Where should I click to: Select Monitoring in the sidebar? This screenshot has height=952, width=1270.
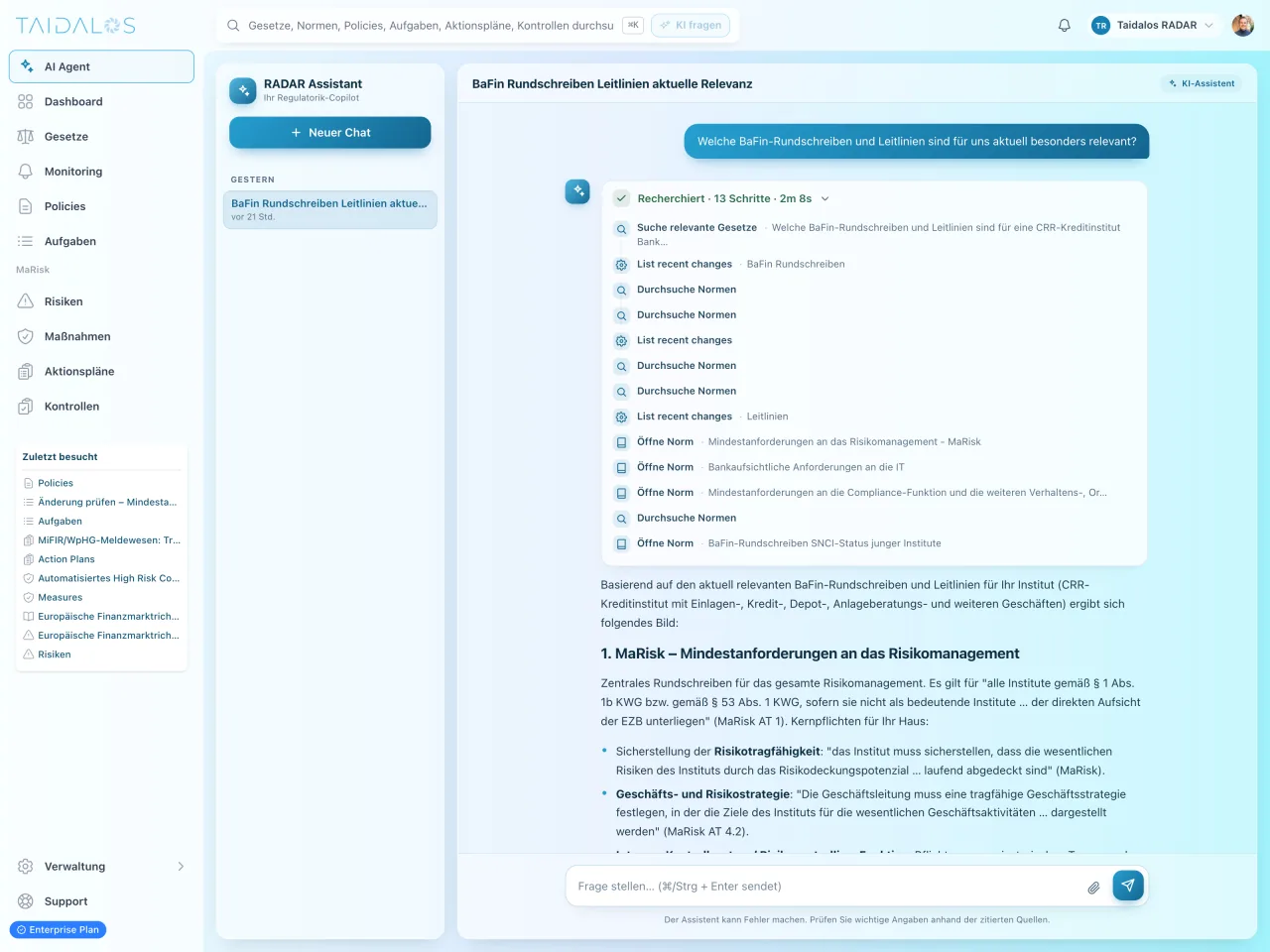101,172
